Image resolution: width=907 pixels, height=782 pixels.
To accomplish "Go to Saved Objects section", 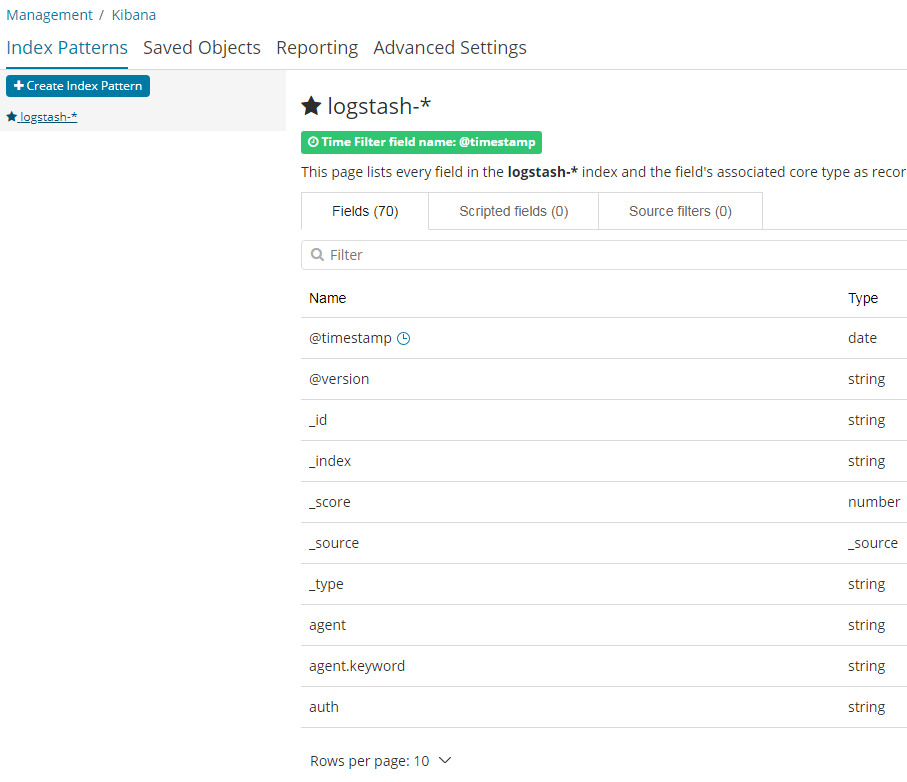I will (202, 47).
